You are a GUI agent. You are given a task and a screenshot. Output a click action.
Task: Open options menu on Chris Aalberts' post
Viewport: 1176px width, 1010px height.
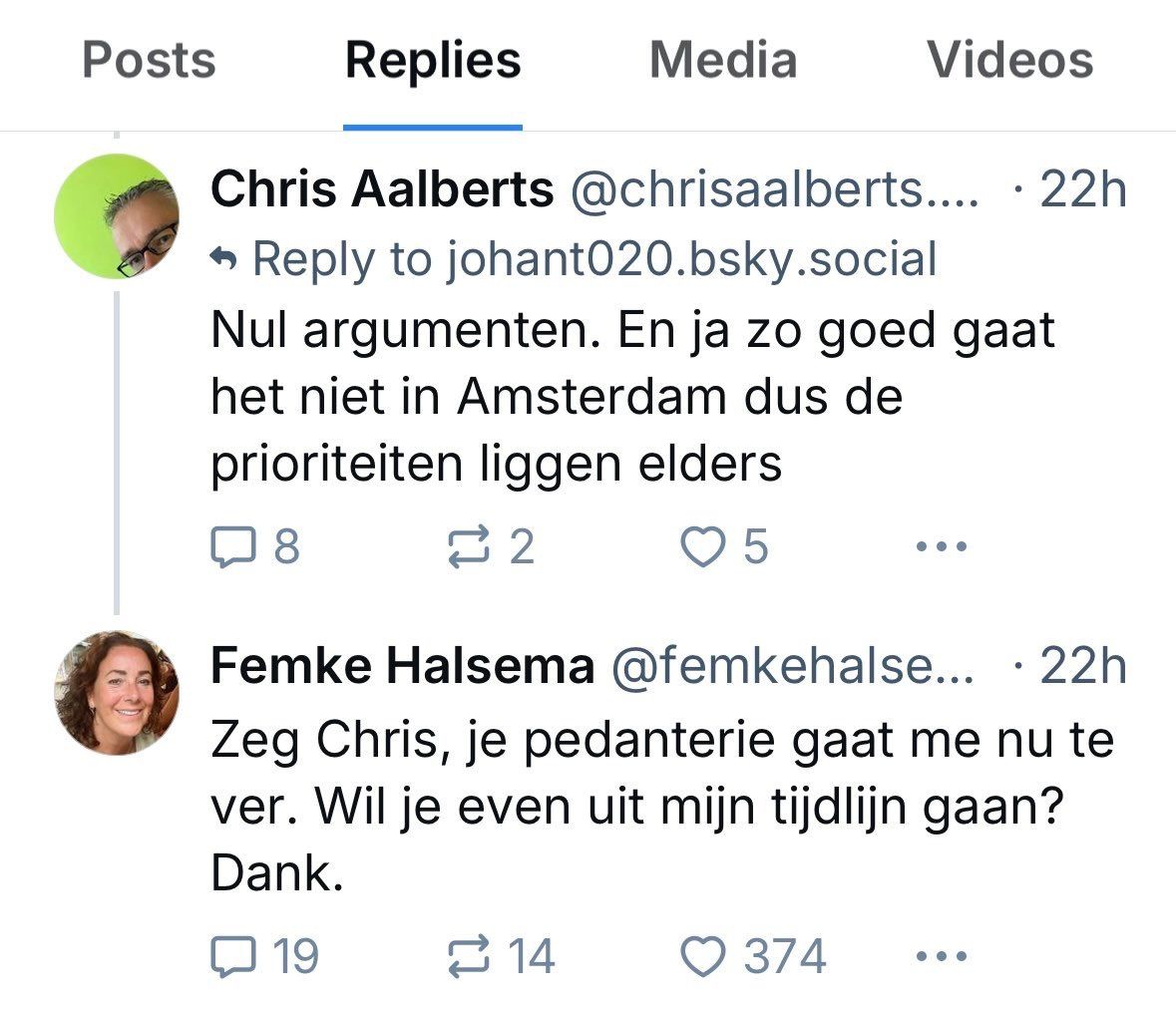(x=939, y=544)
